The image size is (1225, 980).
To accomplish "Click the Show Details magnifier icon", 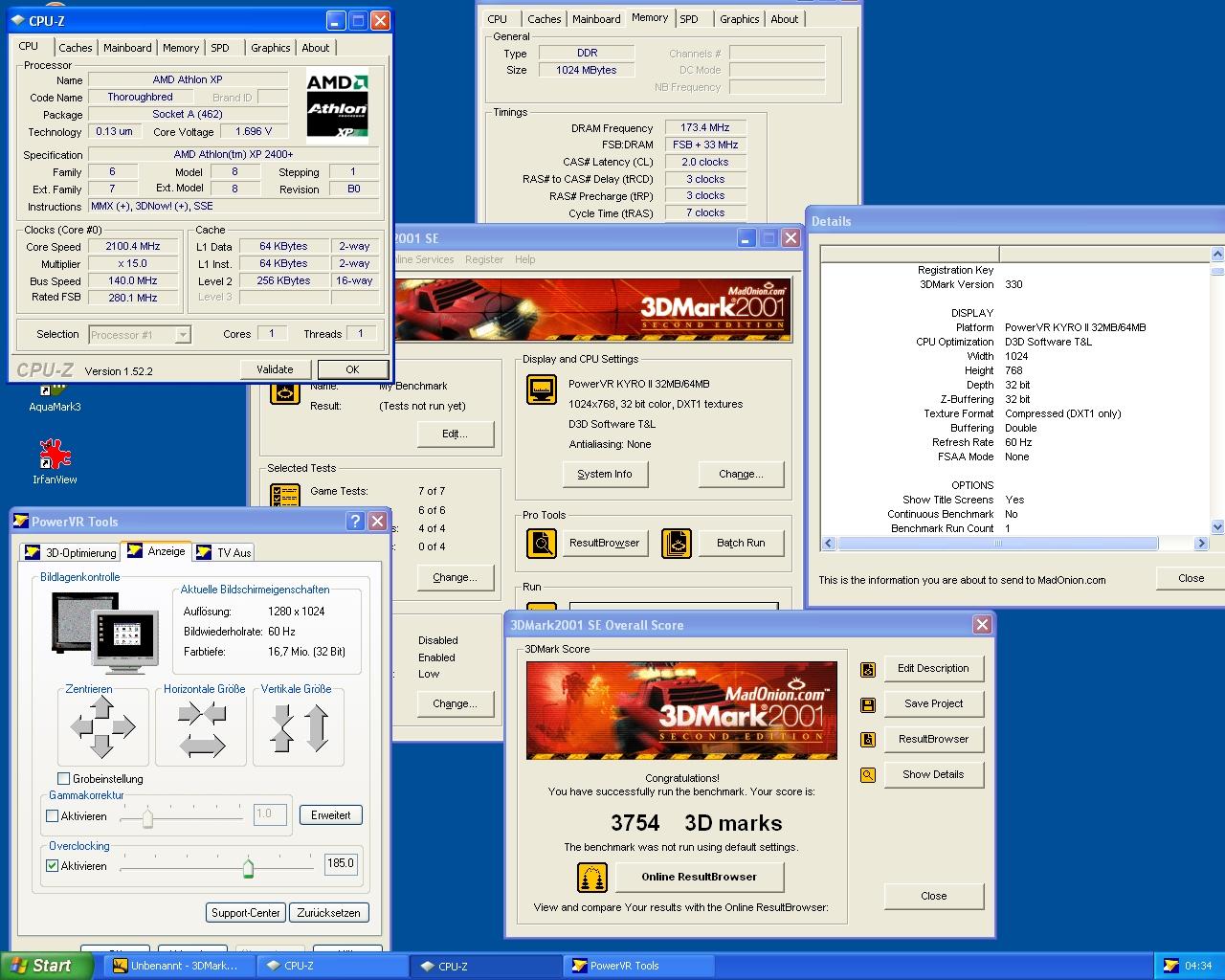I will pos(868,775).
